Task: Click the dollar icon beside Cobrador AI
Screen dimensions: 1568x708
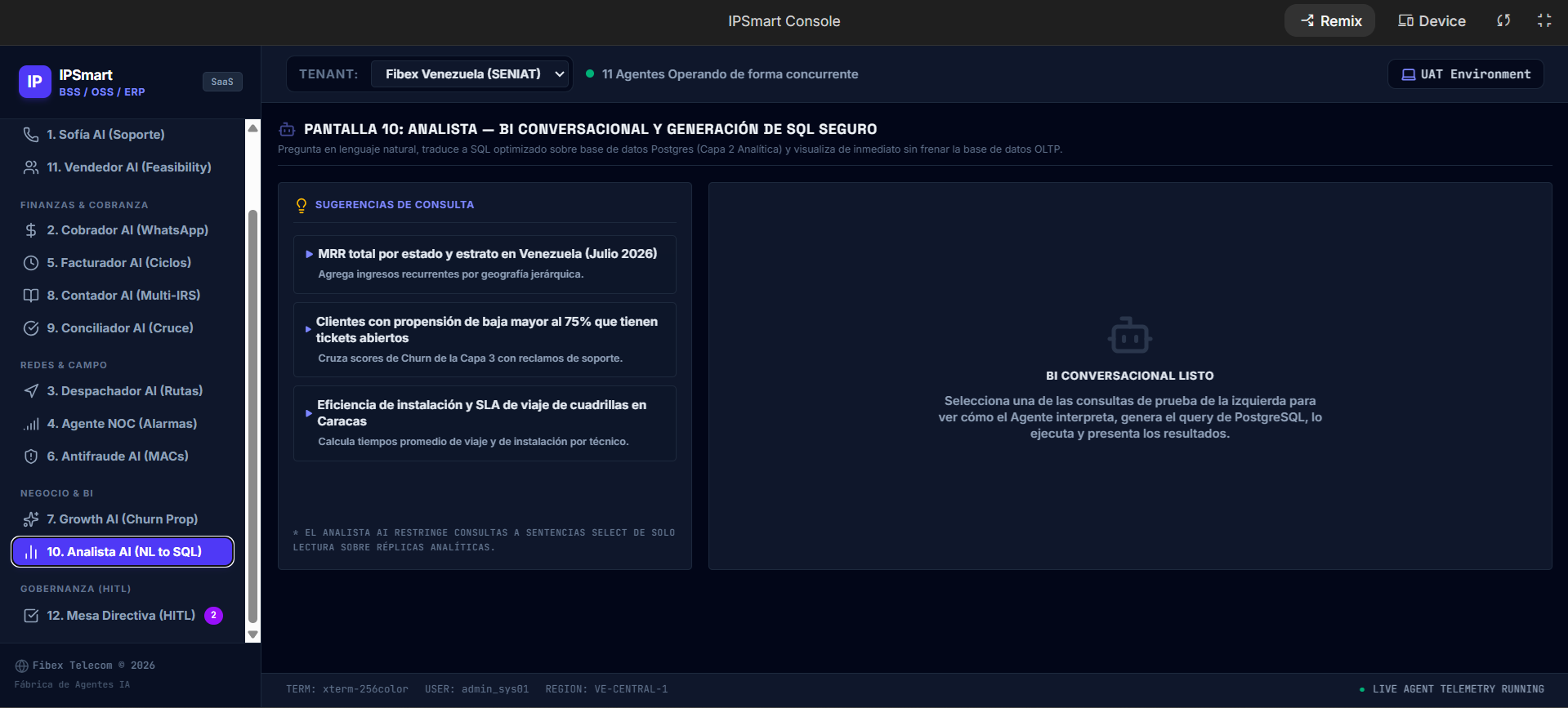Action: 31,230
